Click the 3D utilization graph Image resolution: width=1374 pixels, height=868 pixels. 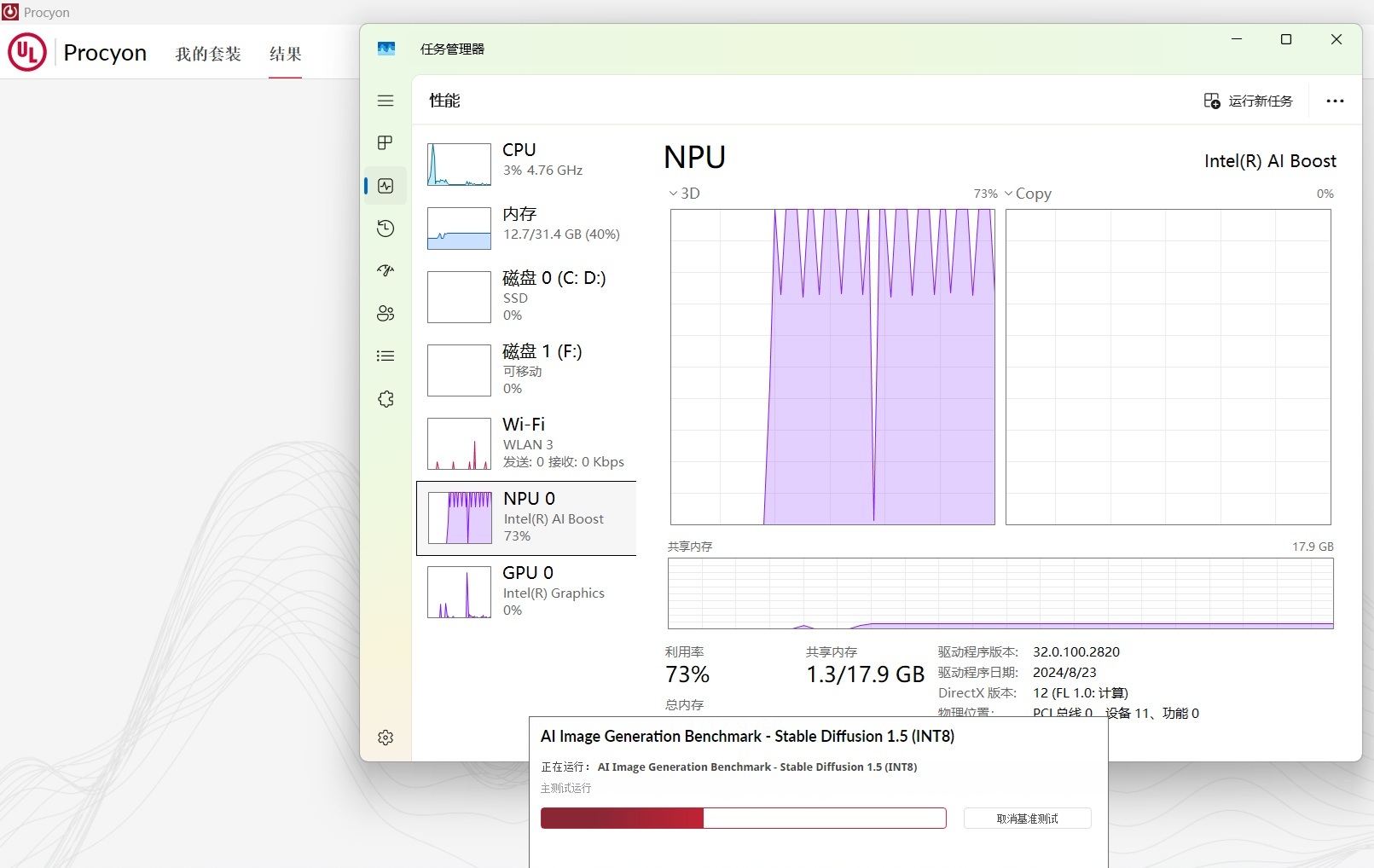pyautogui.click(x=832, y=367)
